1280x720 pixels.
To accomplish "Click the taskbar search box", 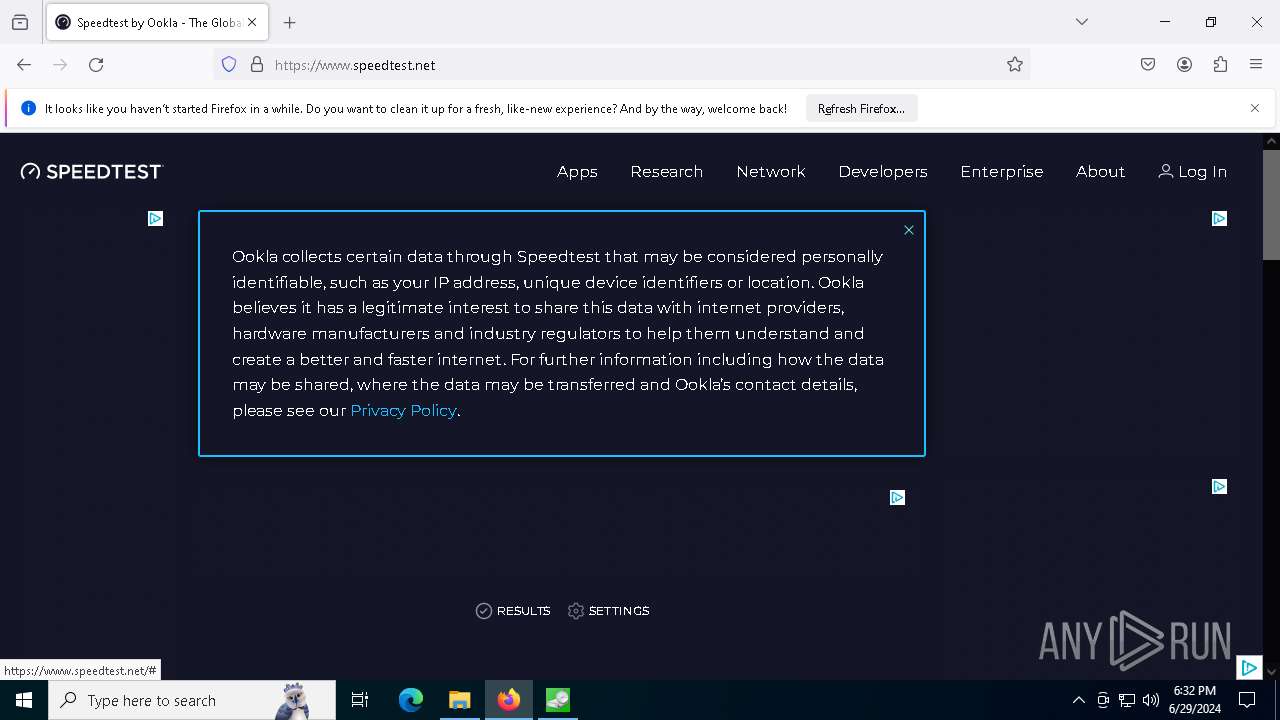I will click(192, 700).
